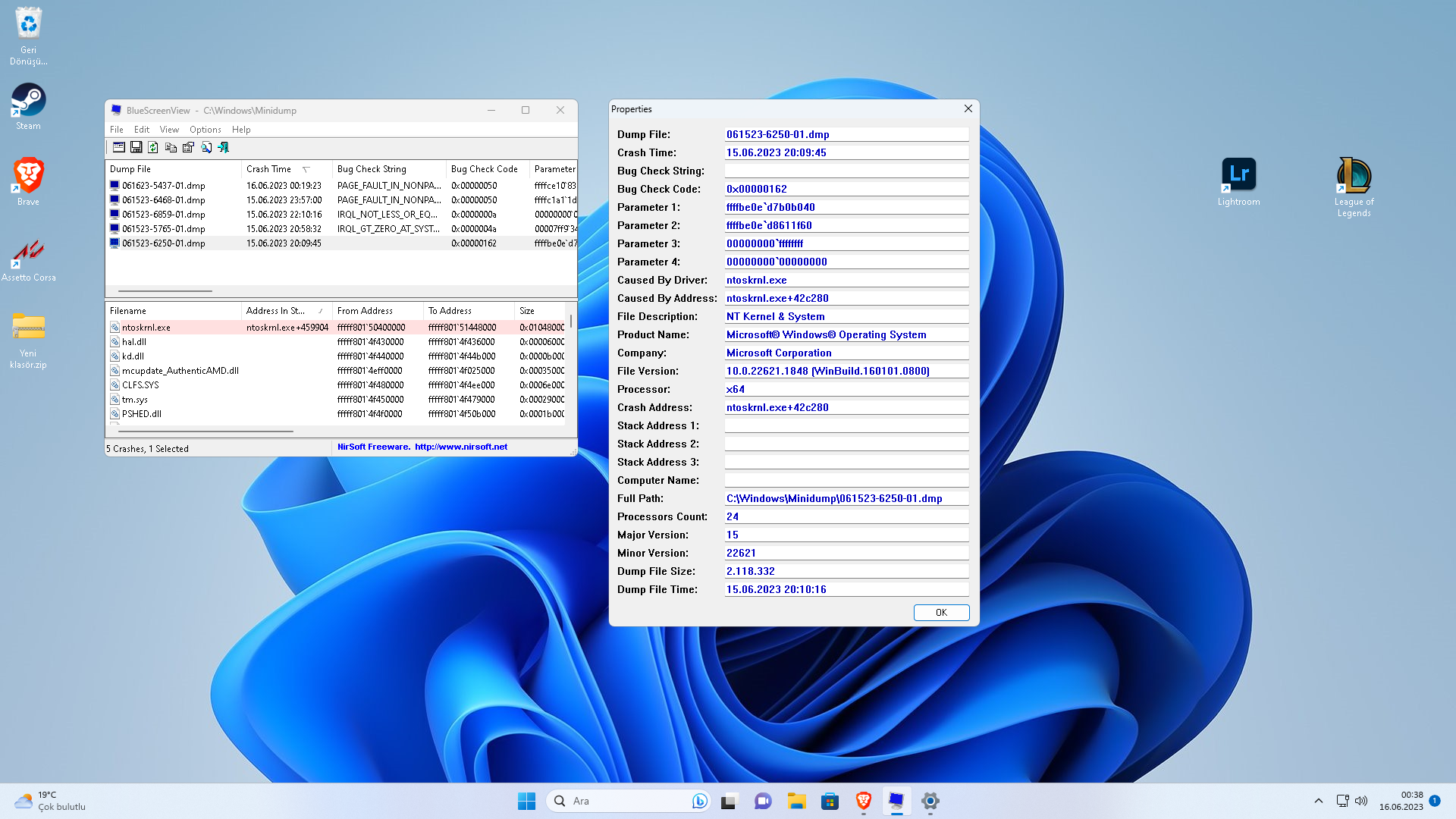
Task: Open the Options menu
Action: pyautogui.click(x=205, y=130)
